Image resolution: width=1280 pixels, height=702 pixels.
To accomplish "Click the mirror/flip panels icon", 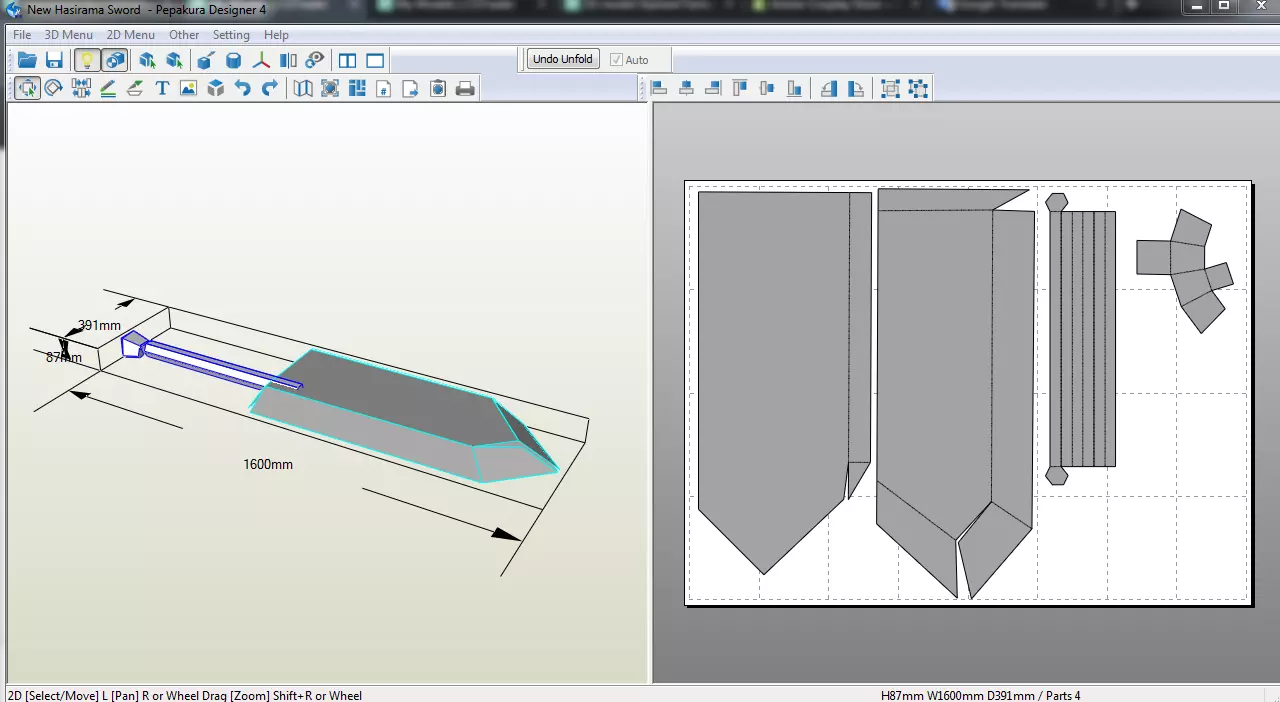I will click(x=288, y=61).
